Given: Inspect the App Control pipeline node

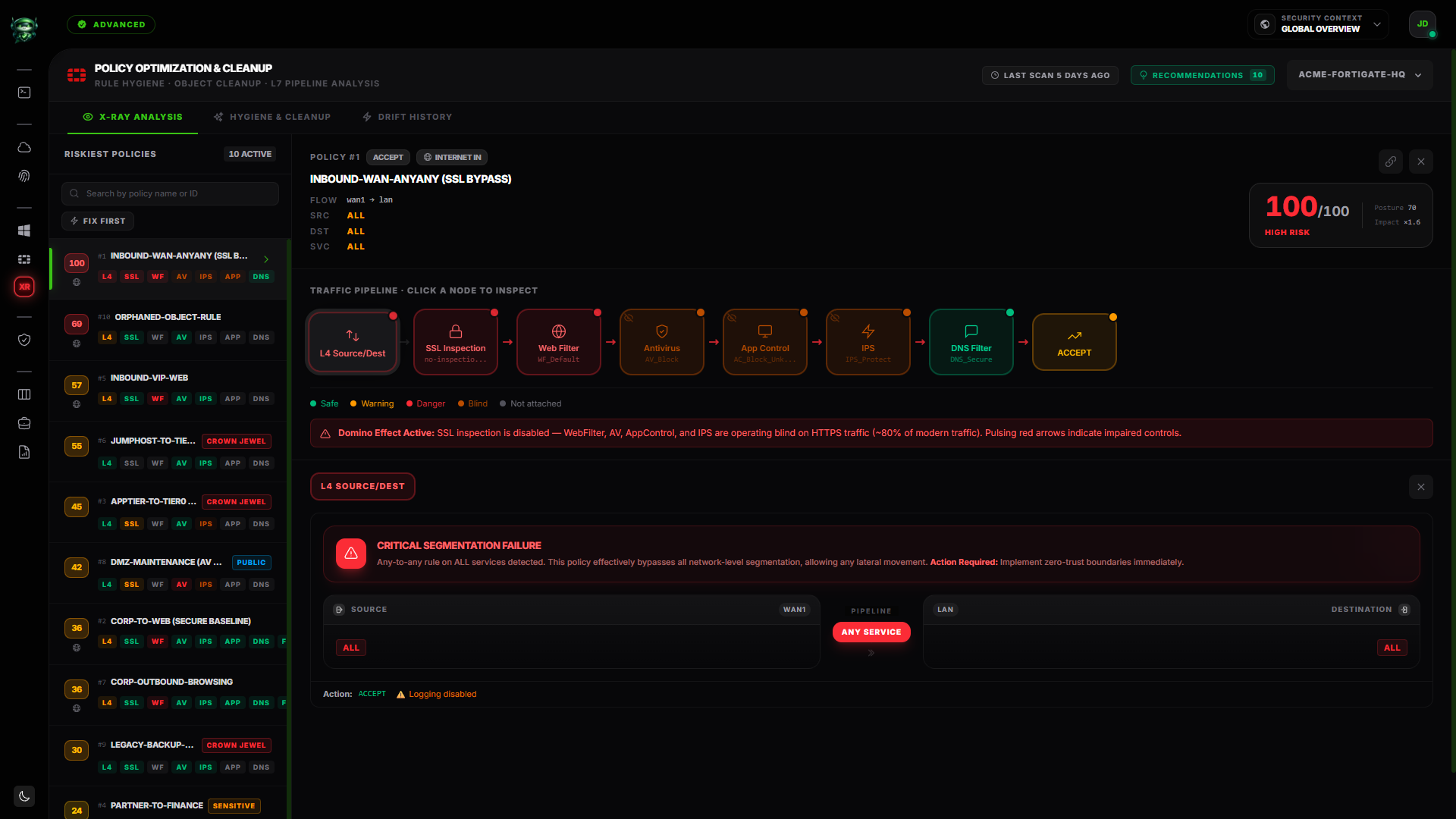Looking at the screenshot, I should (765, 342).
